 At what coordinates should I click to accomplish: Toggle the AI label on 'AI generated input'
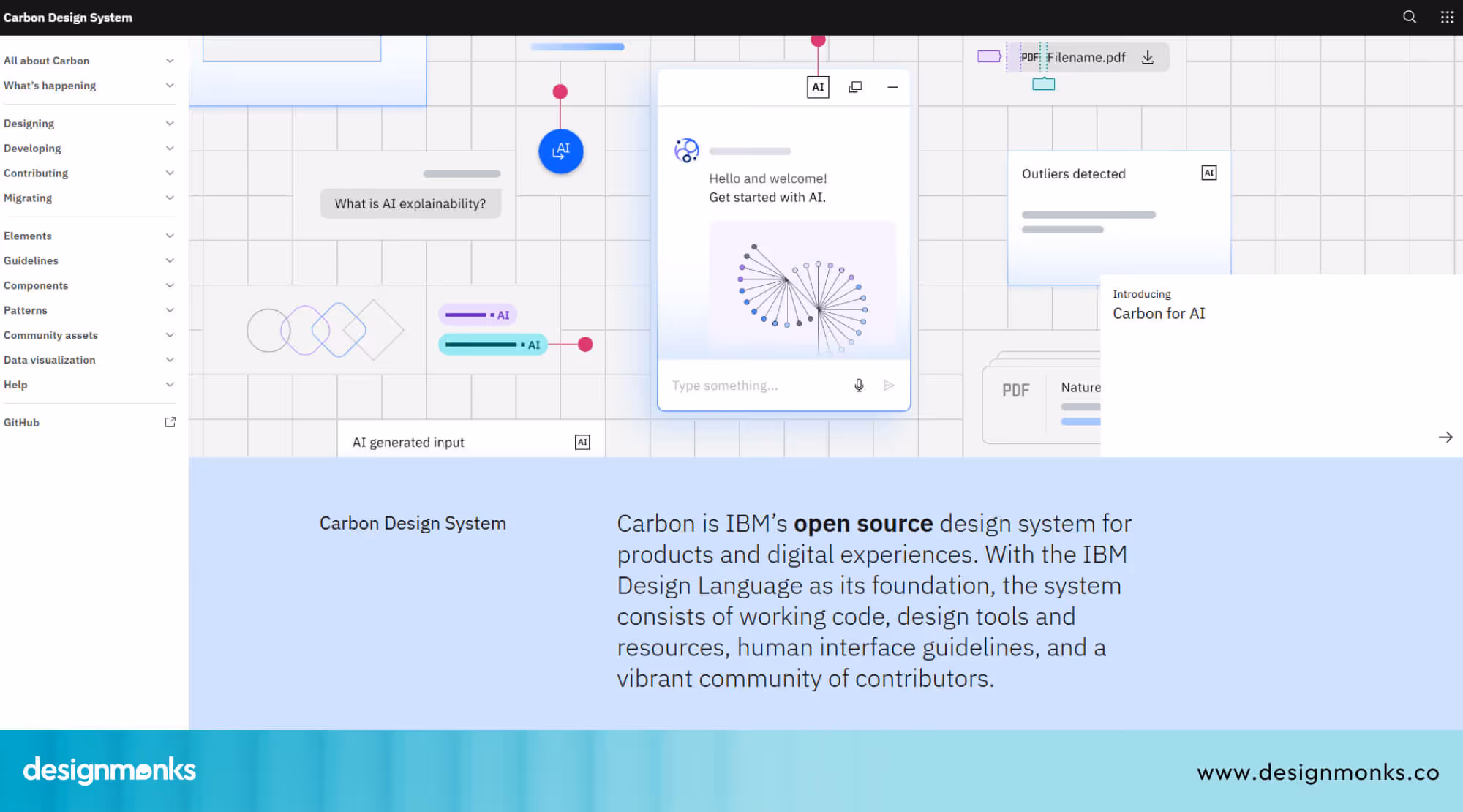click(582, 441)
